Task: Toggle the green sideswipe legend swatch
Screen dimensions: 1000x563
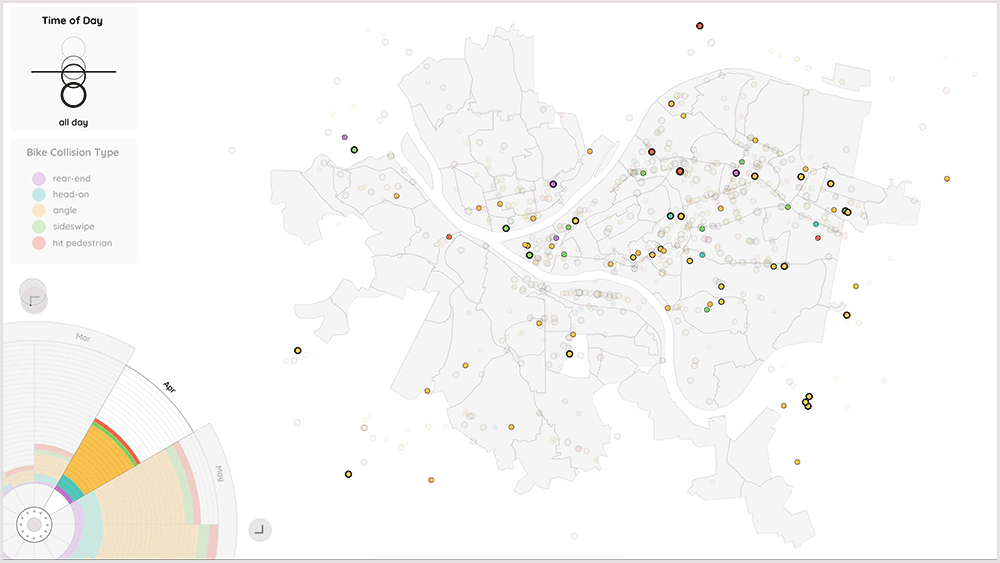Action: (39, 226)
